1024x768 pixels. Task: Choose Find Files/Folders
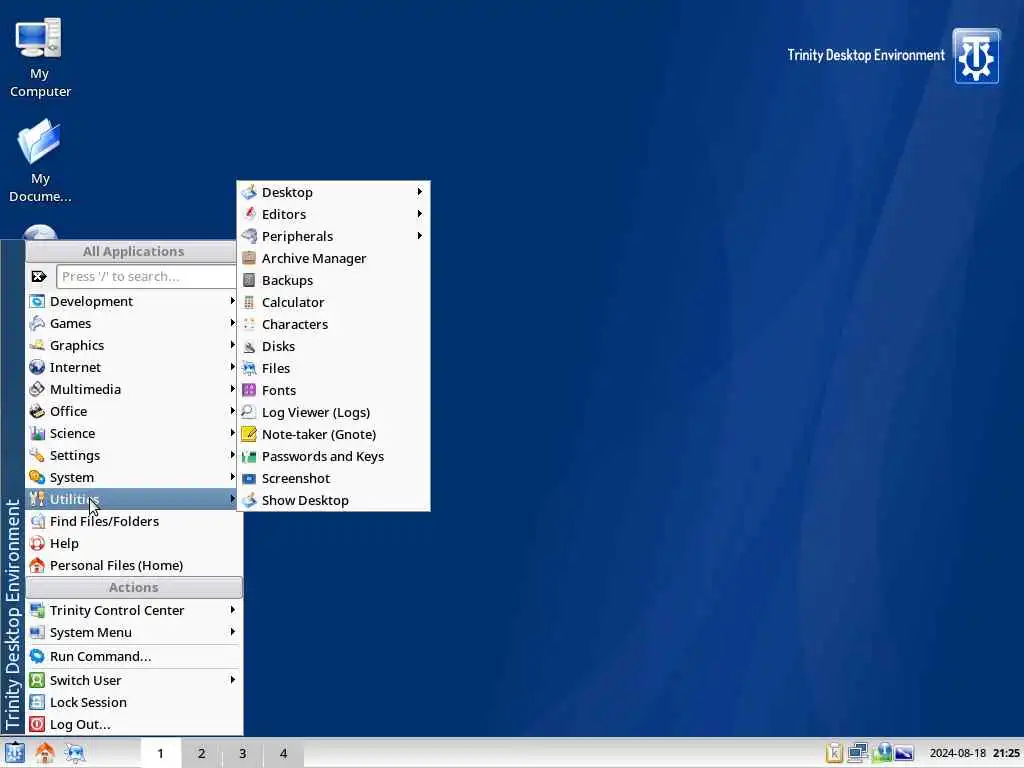tap(134, 521)
